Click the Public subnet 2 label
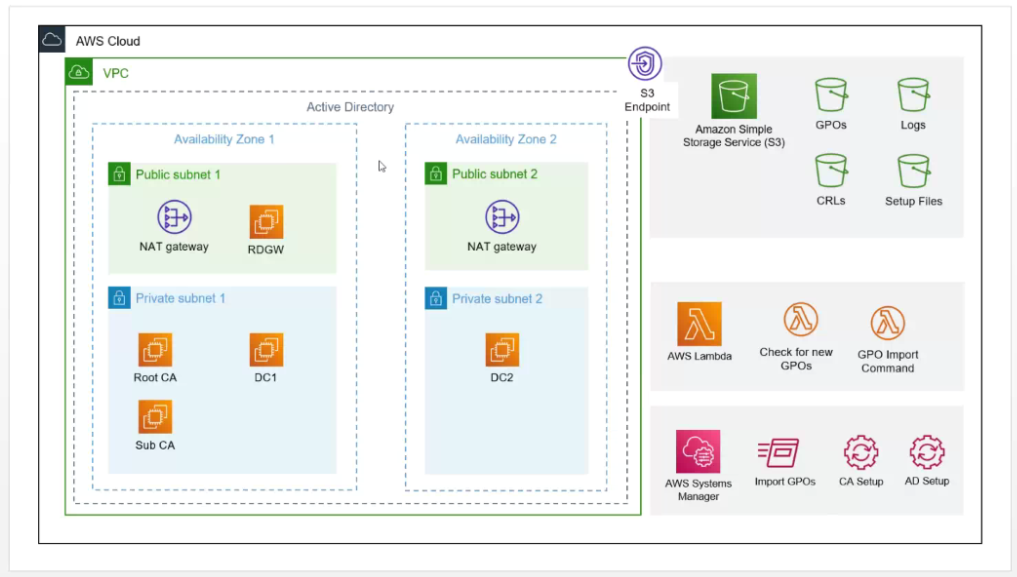 tap(495, 174)
